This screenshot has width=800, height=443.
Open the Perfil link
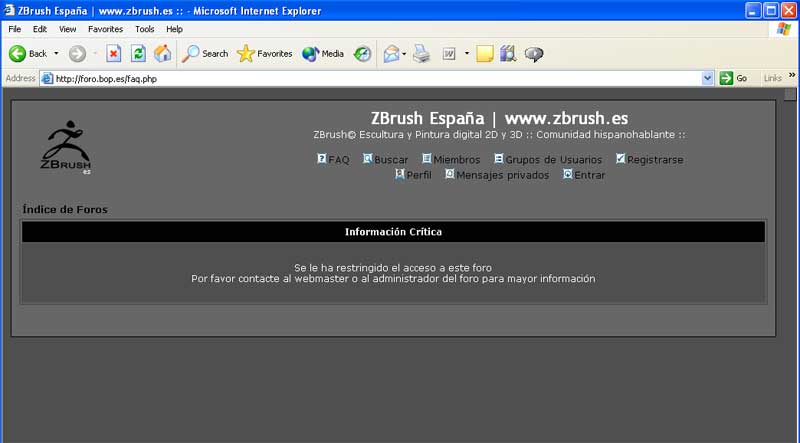point(419,175)
